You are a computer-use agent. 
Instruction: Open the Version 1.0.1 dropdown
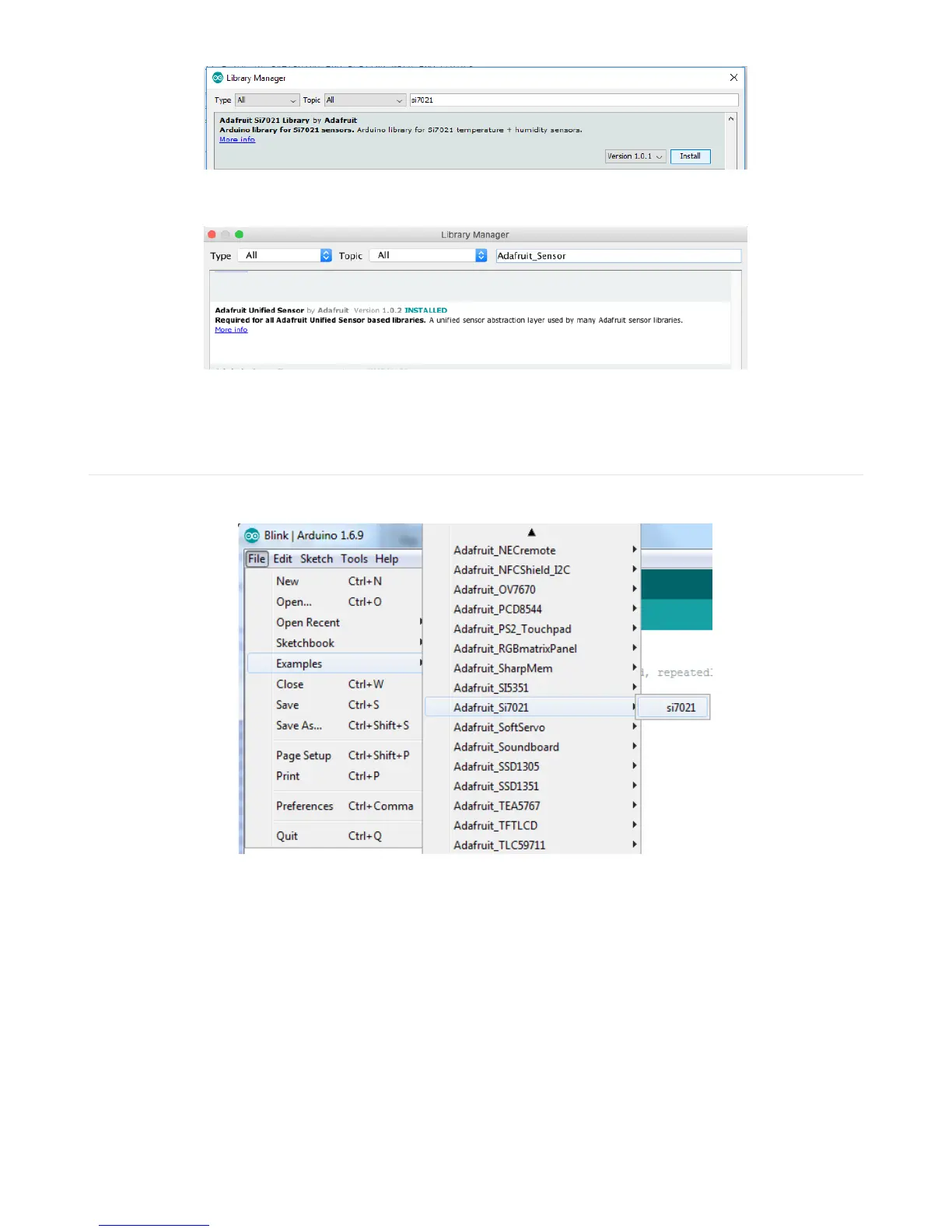click(x=635, y=156)
